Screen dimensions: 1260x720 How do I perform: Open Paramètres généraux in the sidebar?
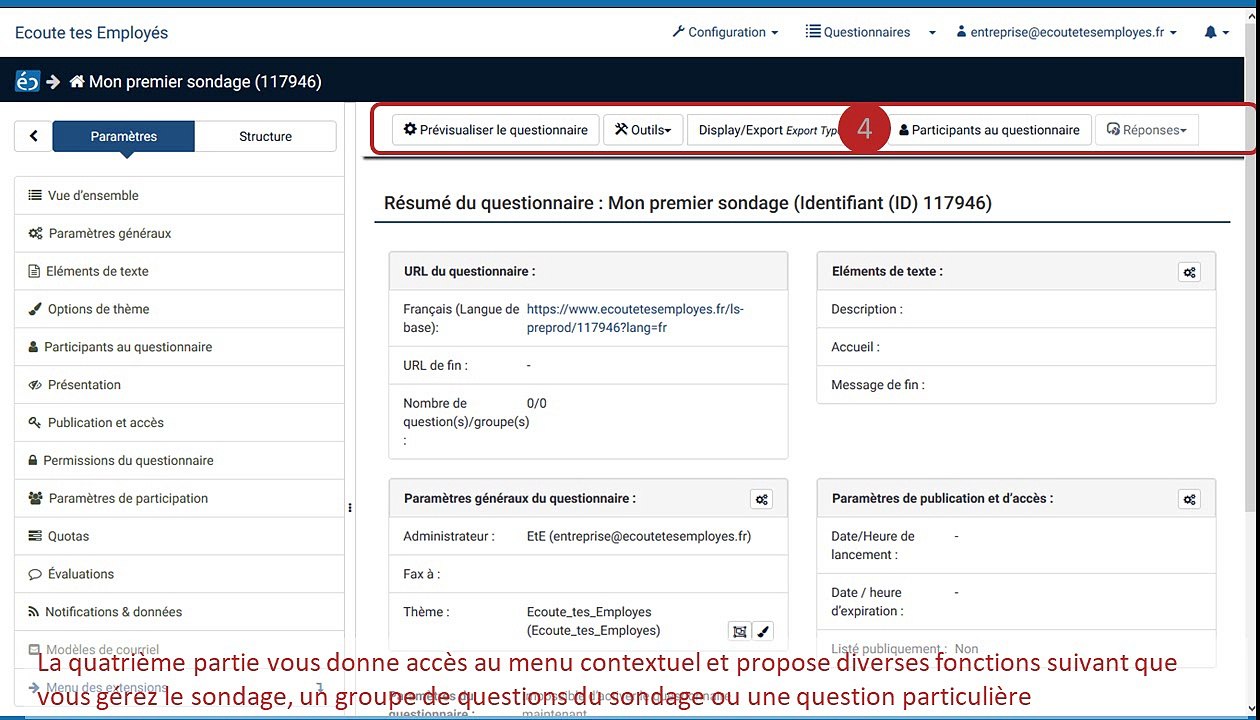tap(179, 233)
